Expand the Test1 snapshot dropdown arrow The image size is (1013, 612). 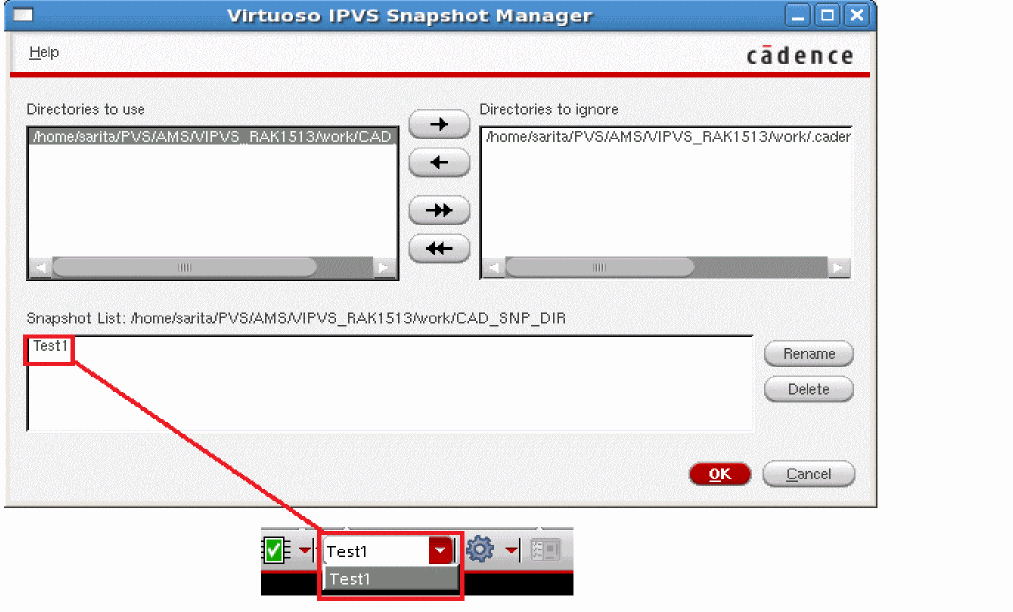coord(441,551)
